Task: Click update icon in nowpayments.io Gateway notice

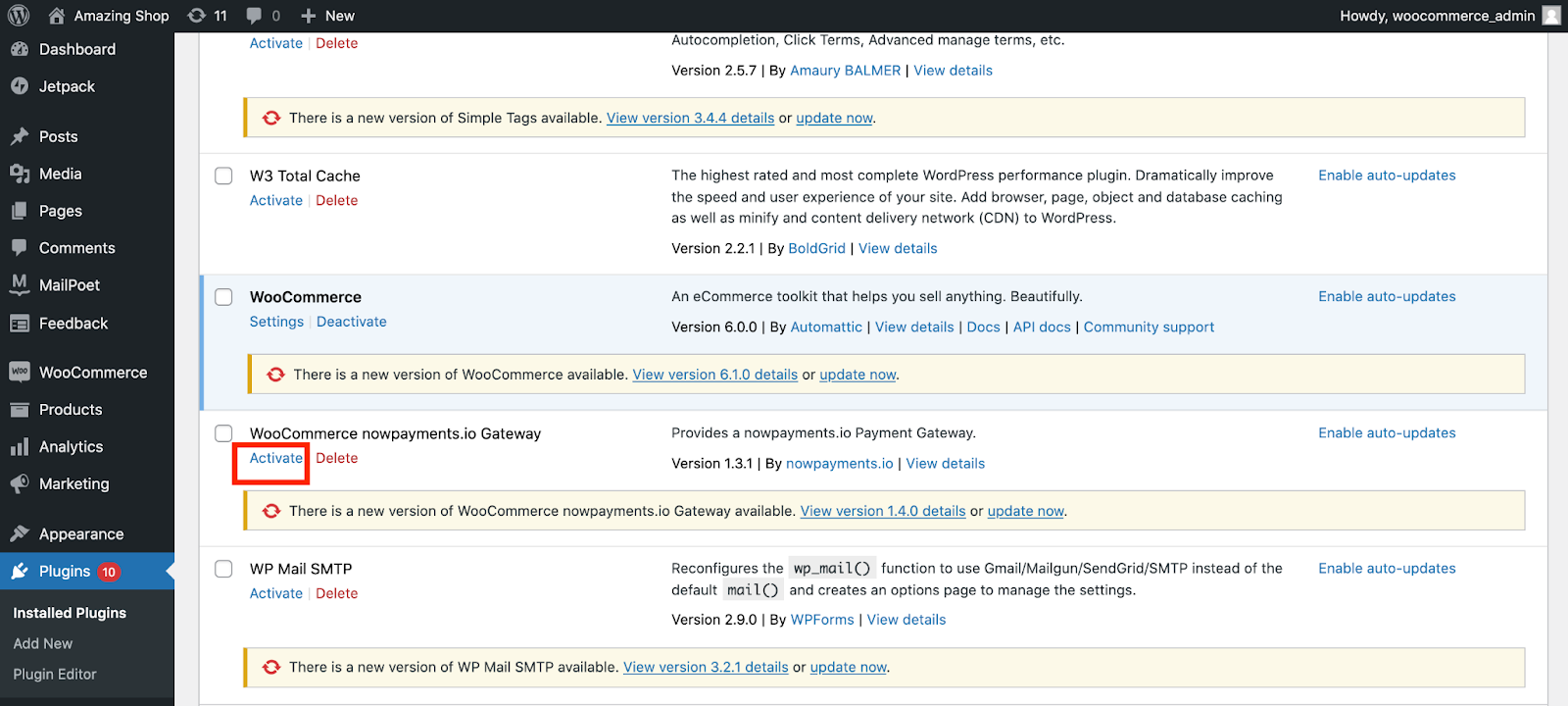Action: pos(271,511)
